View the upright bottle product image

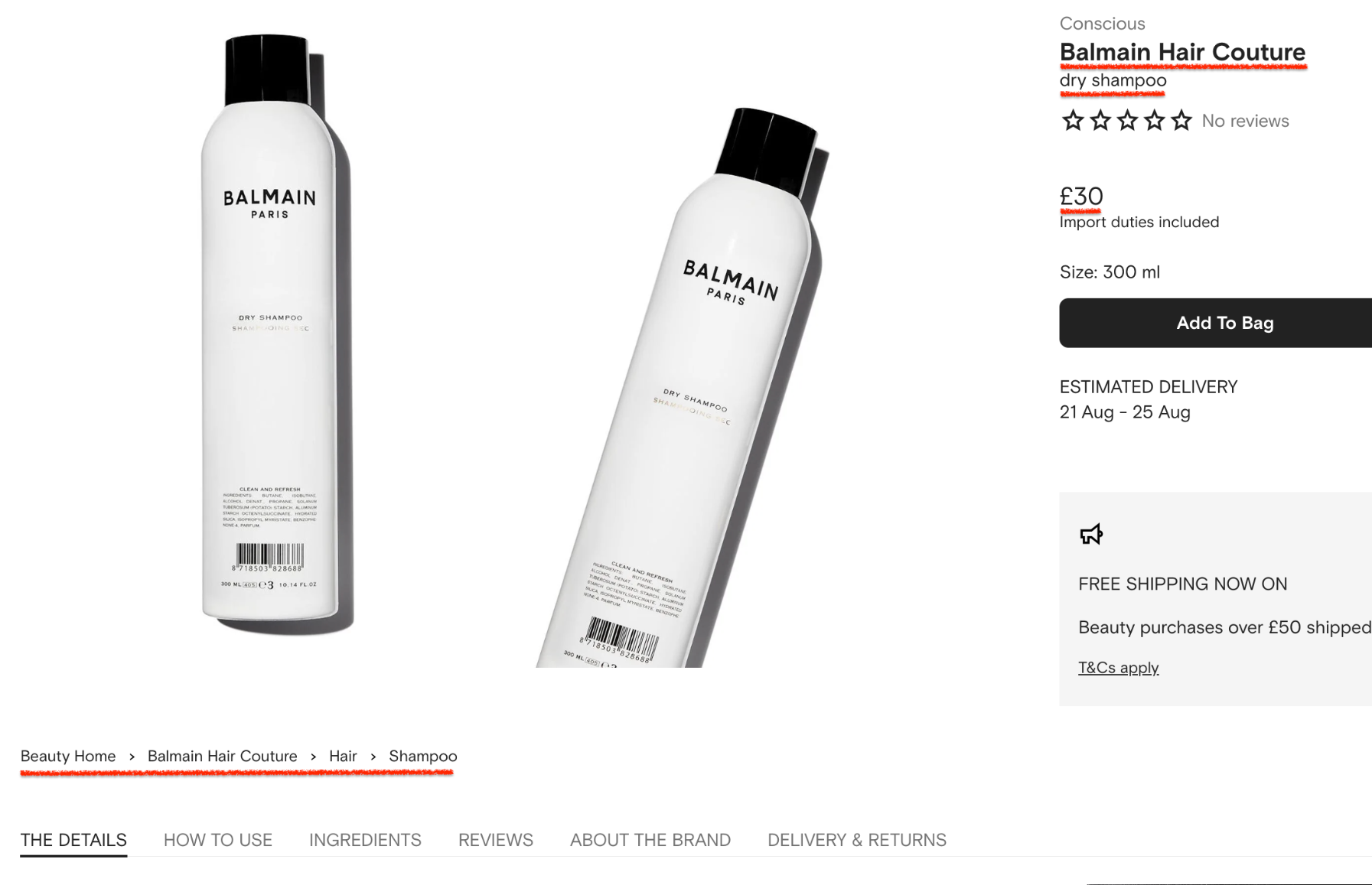(272, 334)
